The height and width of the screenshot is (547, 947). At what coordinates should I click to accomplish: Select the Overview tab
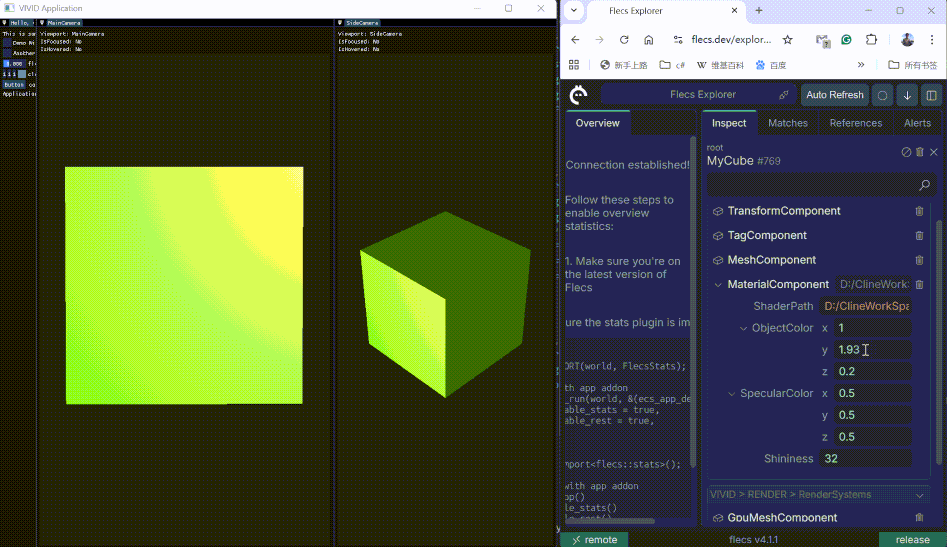[x=597, y=123]
